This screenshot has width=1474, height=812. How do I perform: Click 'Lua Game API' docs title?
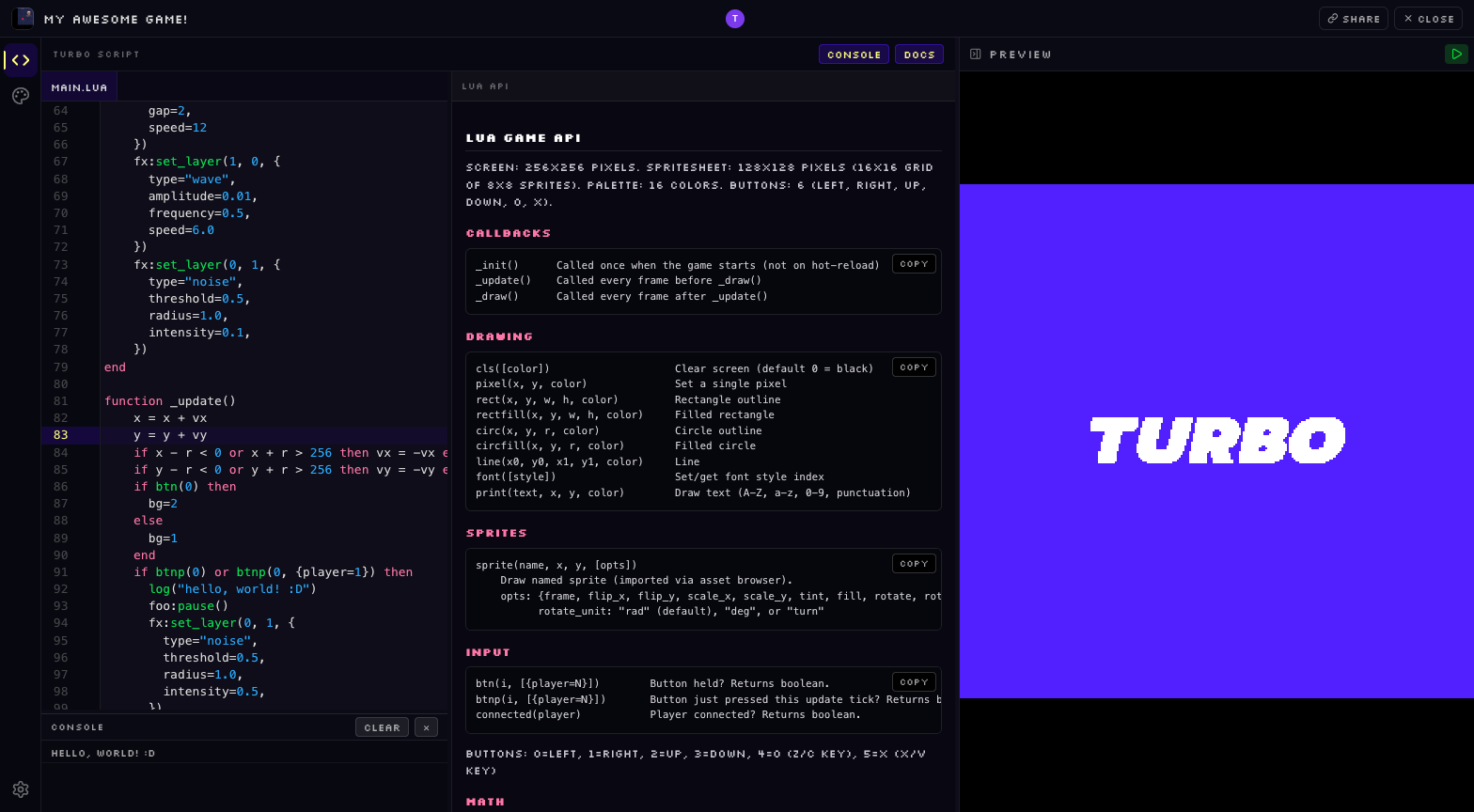coord(524,138)
